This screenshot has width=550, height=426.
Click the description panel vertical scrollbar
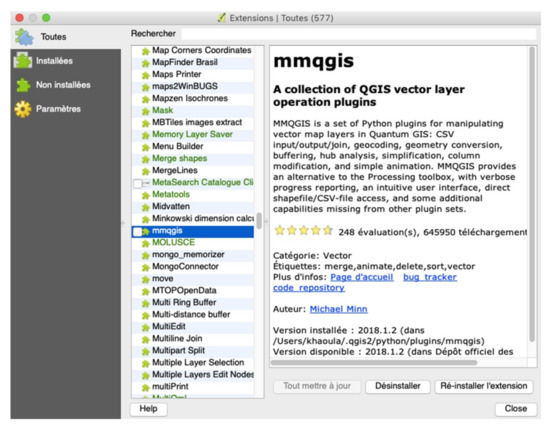pyautogui.click(x=532, y=195)
